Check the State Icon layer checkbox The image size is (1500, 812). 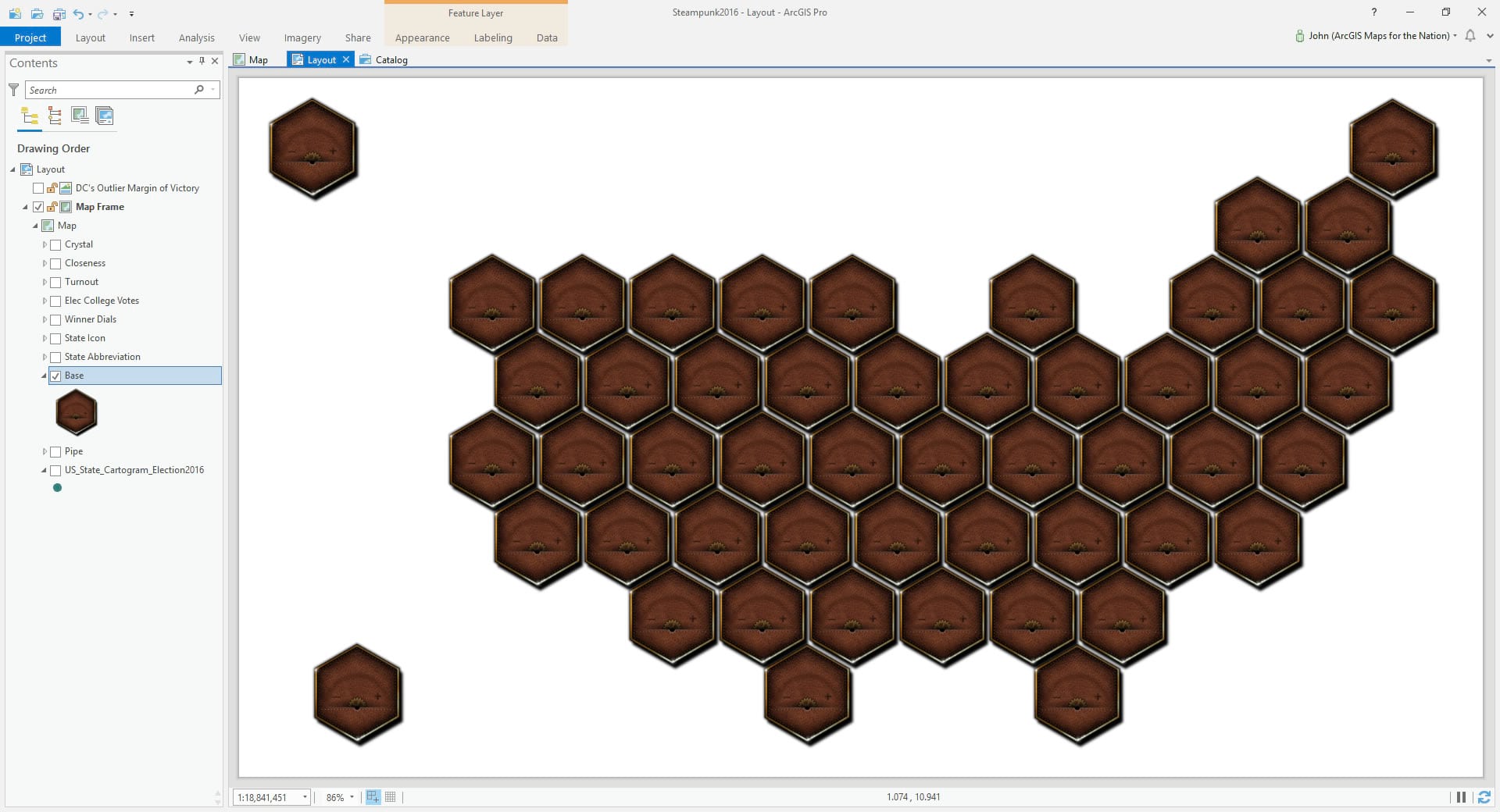click(55, 339)
